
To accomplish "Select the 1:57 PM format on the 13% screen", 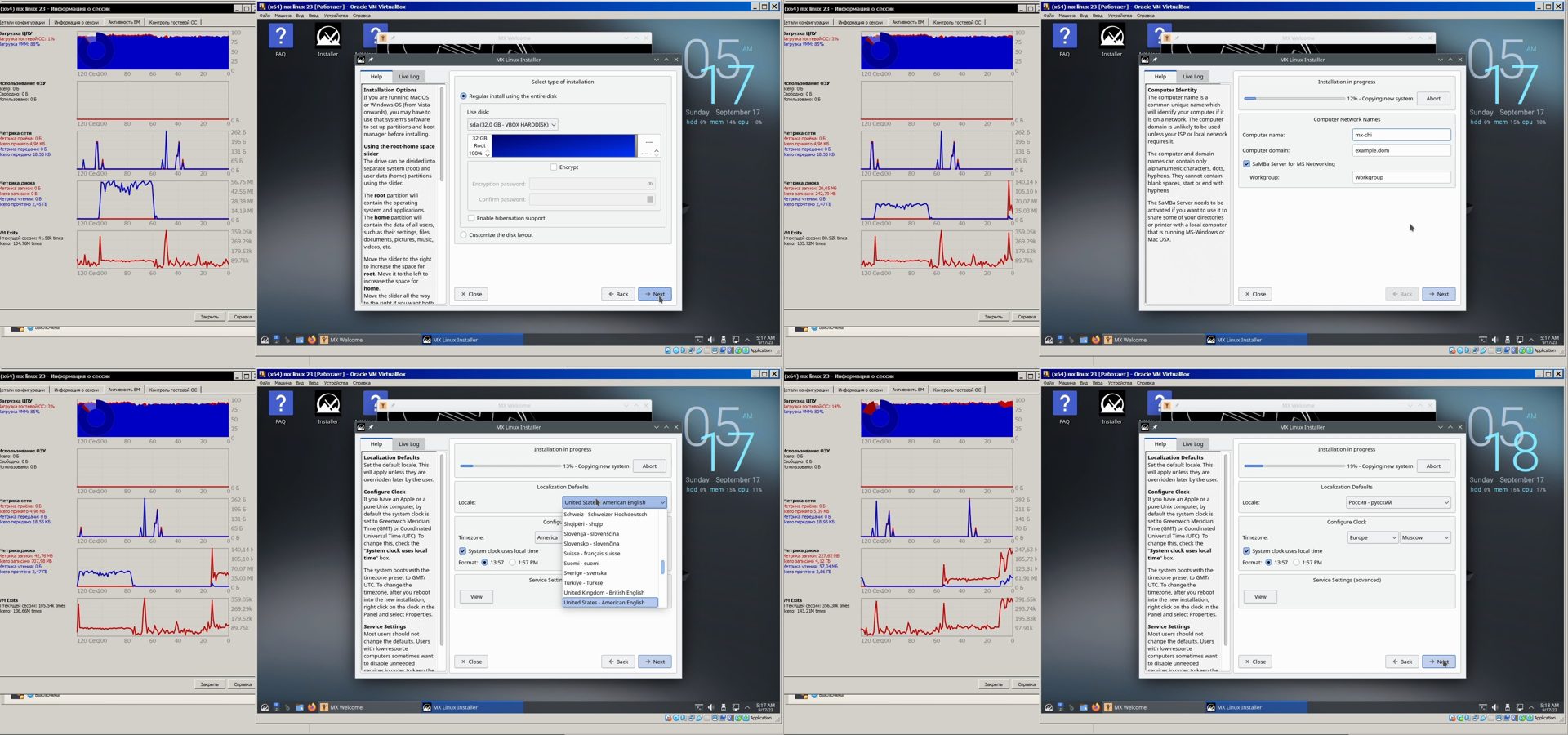I will click(513, 563).
